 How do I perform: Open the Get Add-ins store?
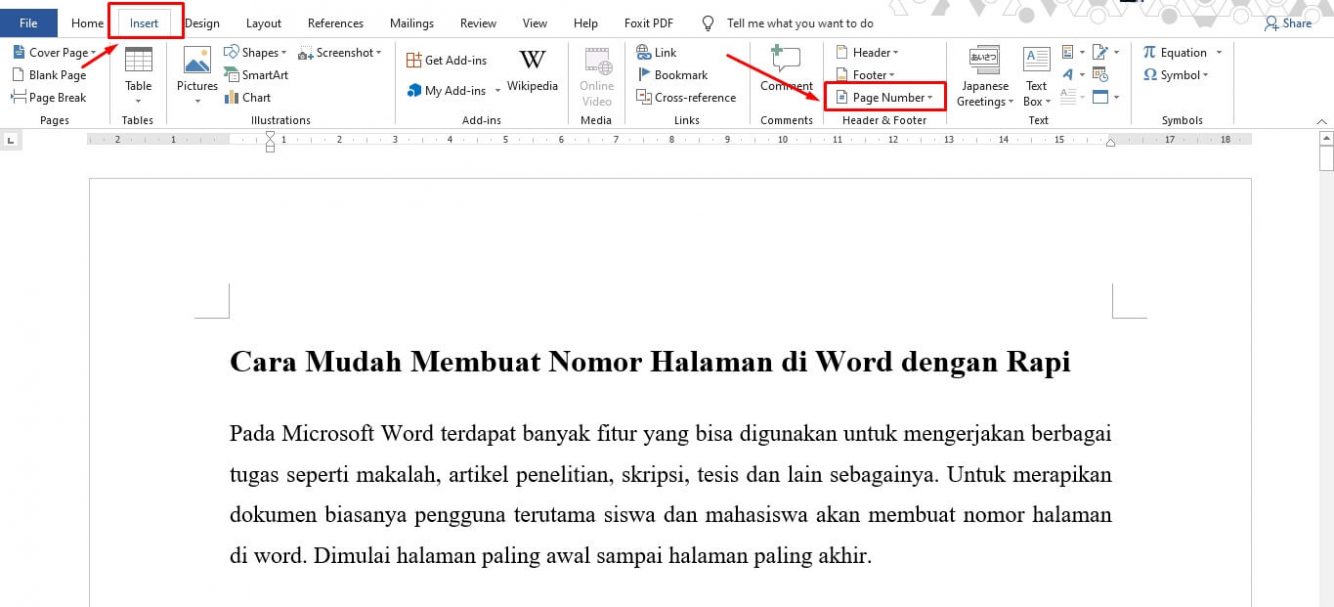tap(447, 60)
